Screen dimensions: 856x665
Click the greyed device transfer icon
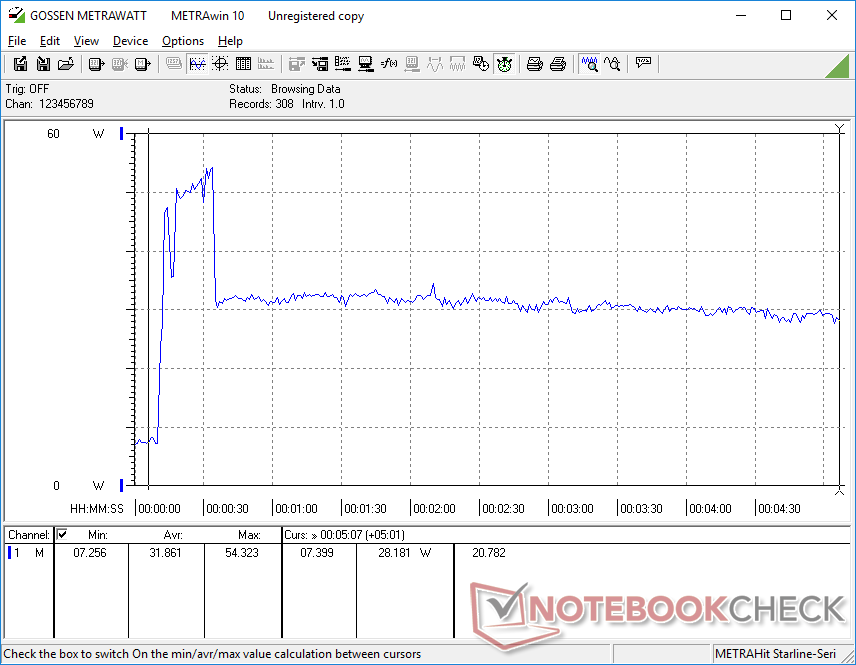(120, 64)
